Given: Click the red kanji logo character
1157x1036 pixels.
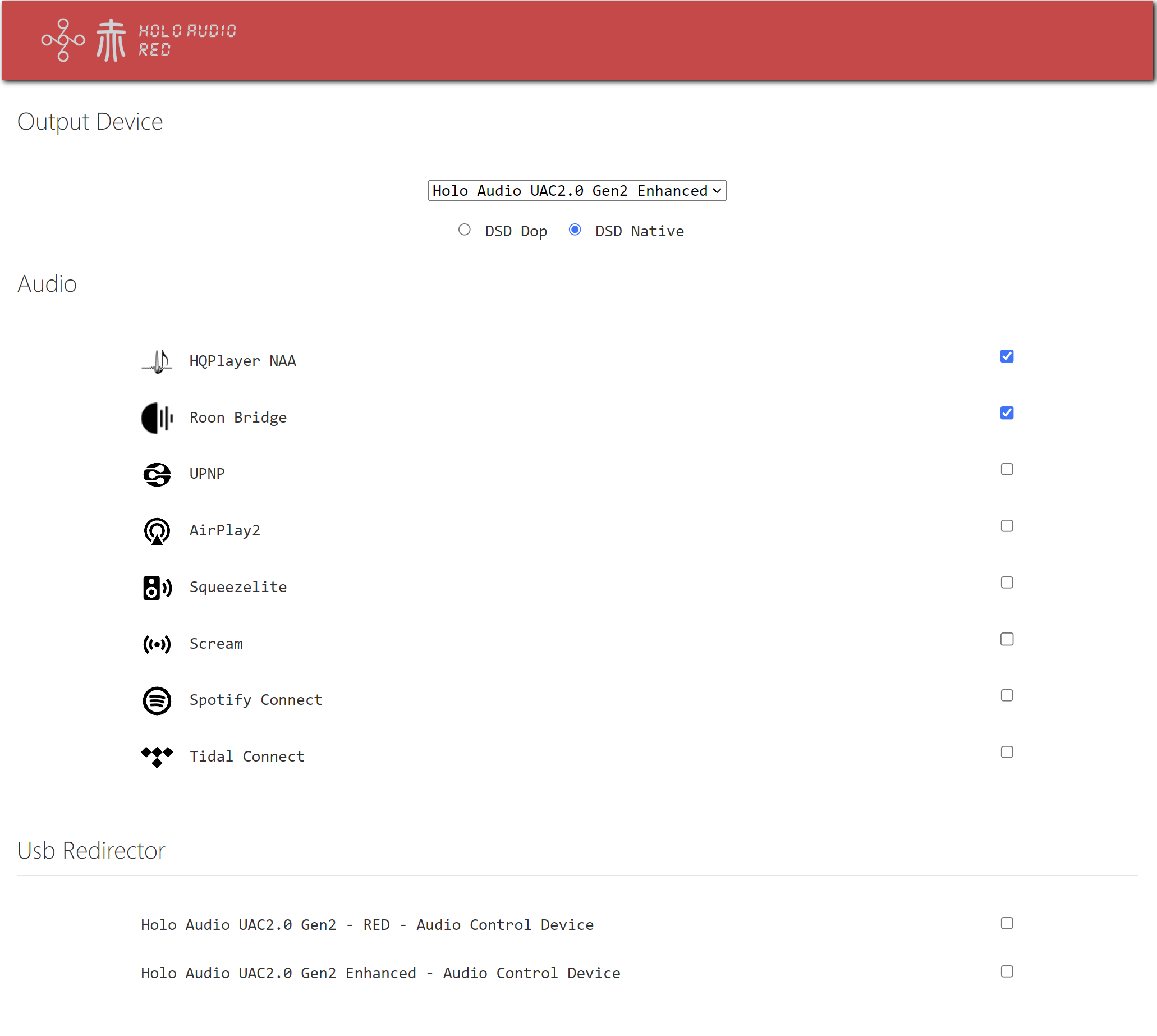Looking at the screenshot, I should (111, 40).
